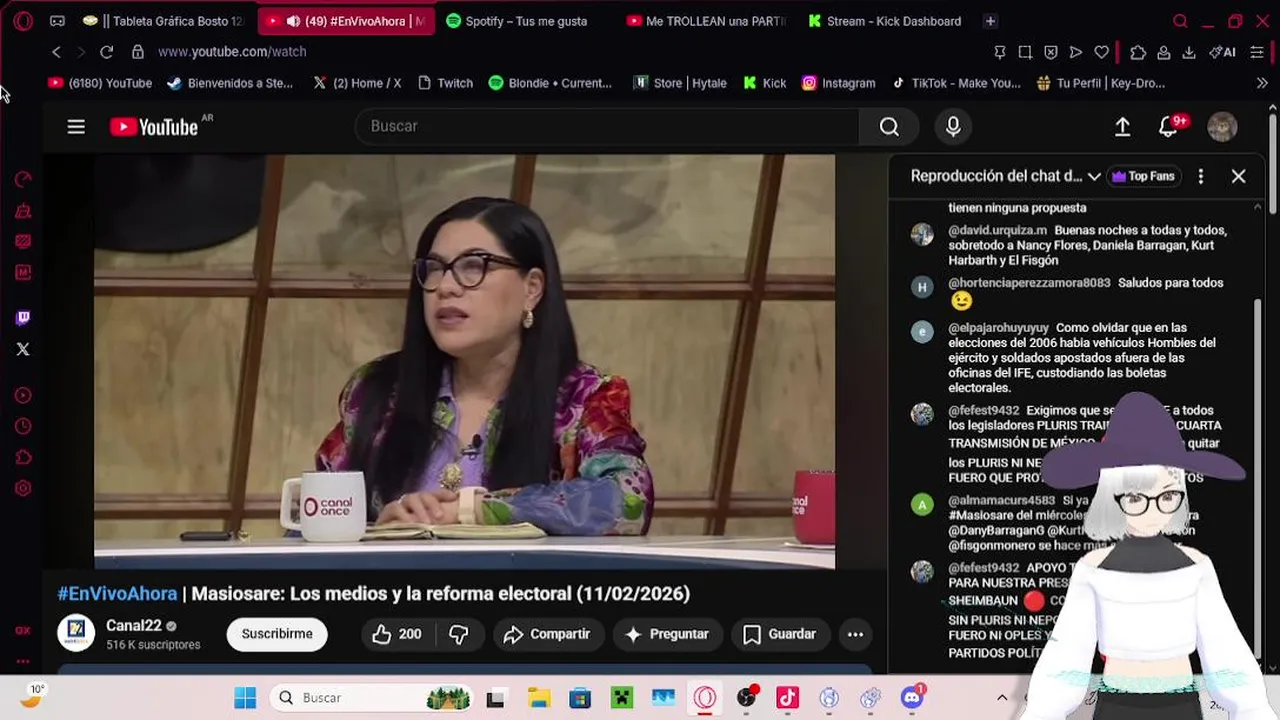Start voice search with the microphone icon
The image size is (1280, 720).
click(x=953, y=126)
